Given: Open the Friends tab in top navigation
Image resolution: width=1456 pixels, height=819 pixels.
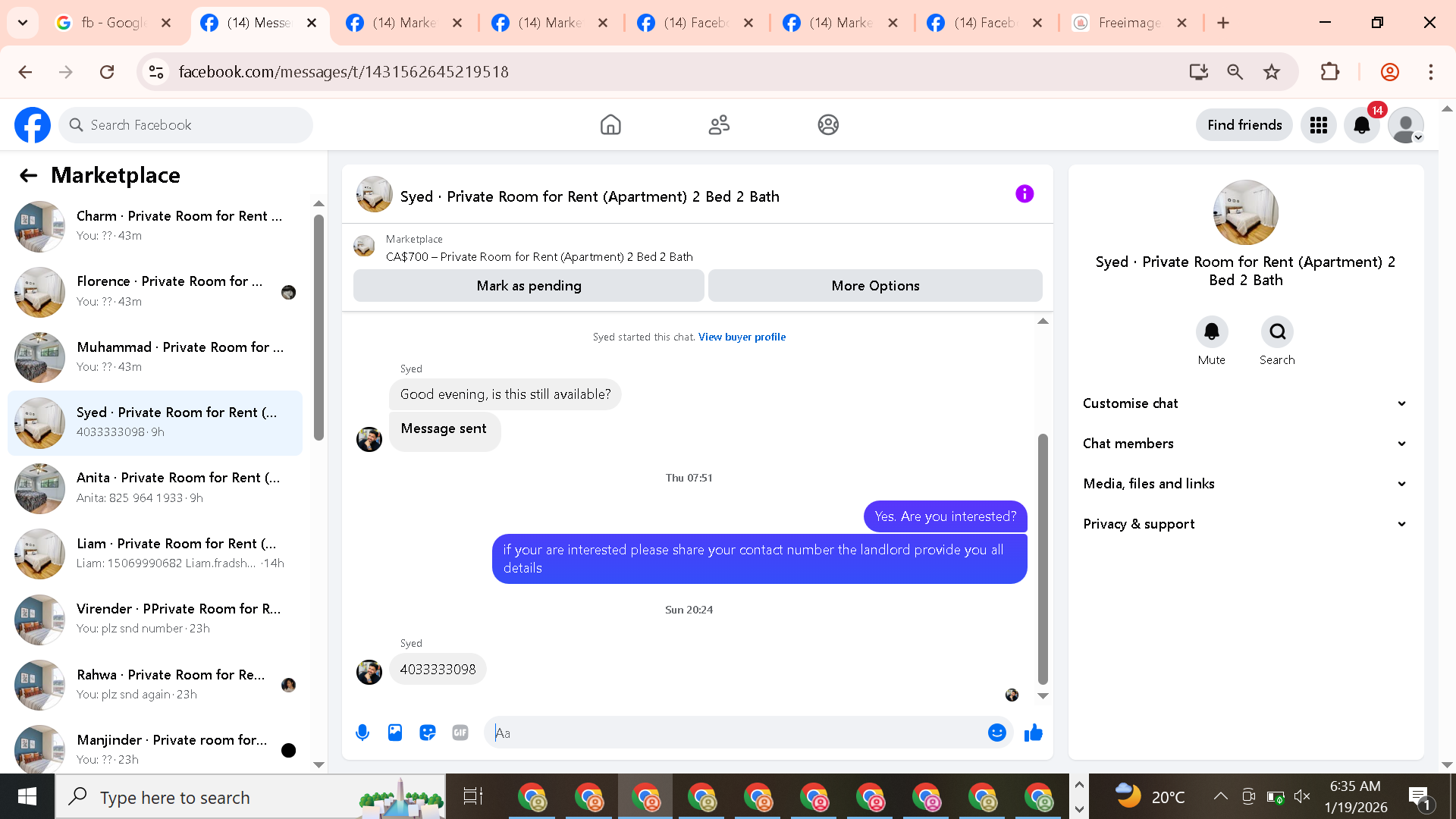Looking at the screenshot, I should [719, 125].
